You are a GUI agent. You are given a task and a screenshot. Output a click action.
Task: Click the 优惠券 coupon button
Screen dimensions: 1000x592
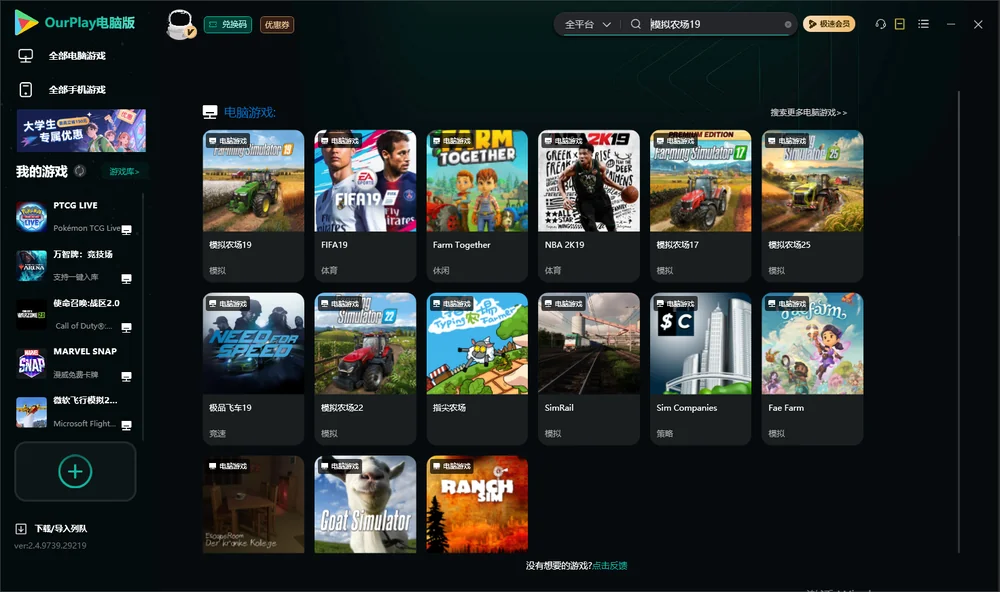[x=277, y=24]
